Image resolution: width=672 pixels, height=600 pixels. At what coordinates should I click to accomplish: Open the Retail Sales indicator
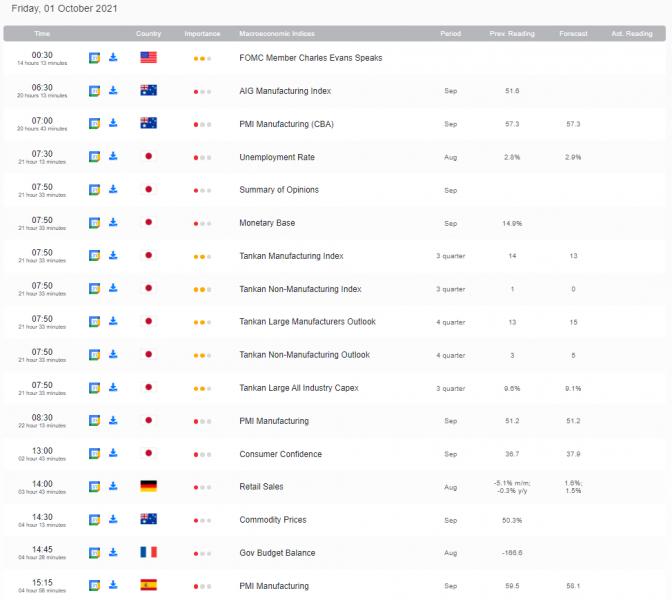[261, 487]
